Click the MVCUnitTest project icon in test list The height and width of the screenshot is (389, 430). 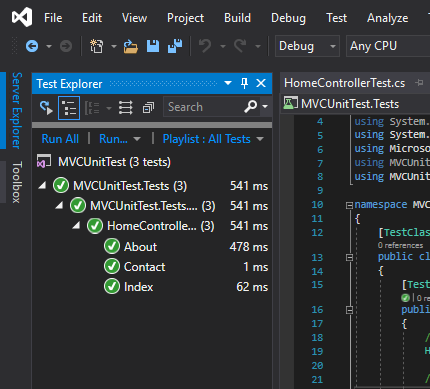point(44,161)
